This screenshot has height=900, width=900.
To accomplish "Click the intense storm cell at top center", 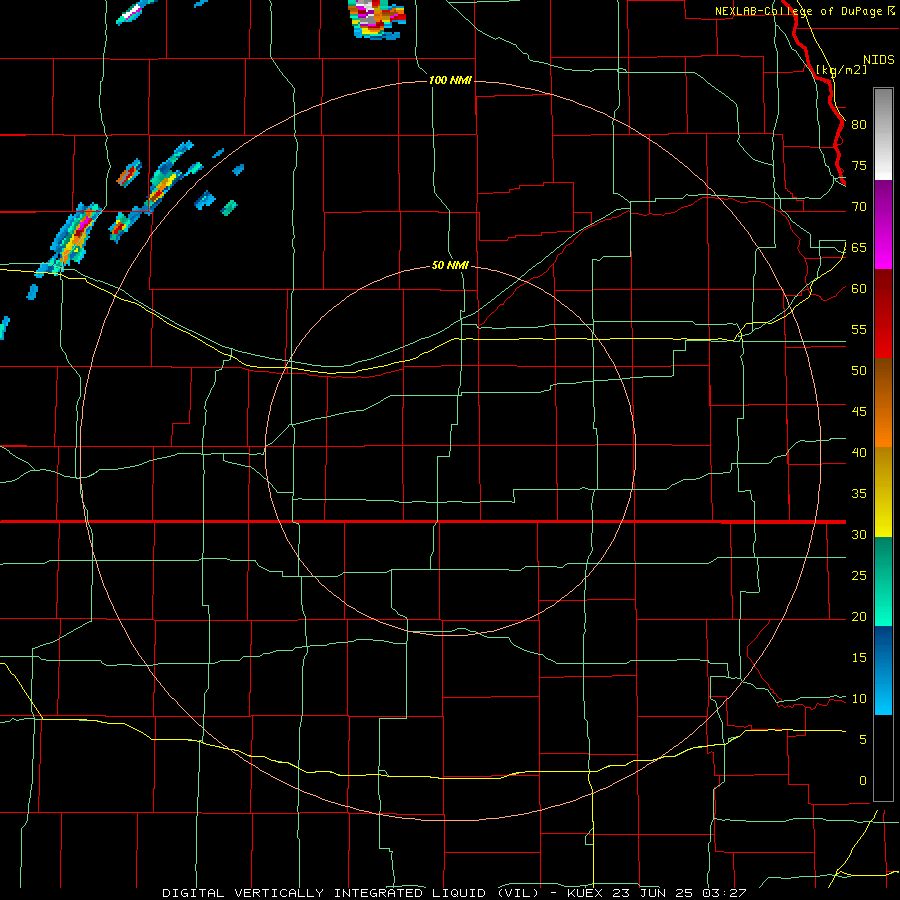I will (x=377, y=20).
